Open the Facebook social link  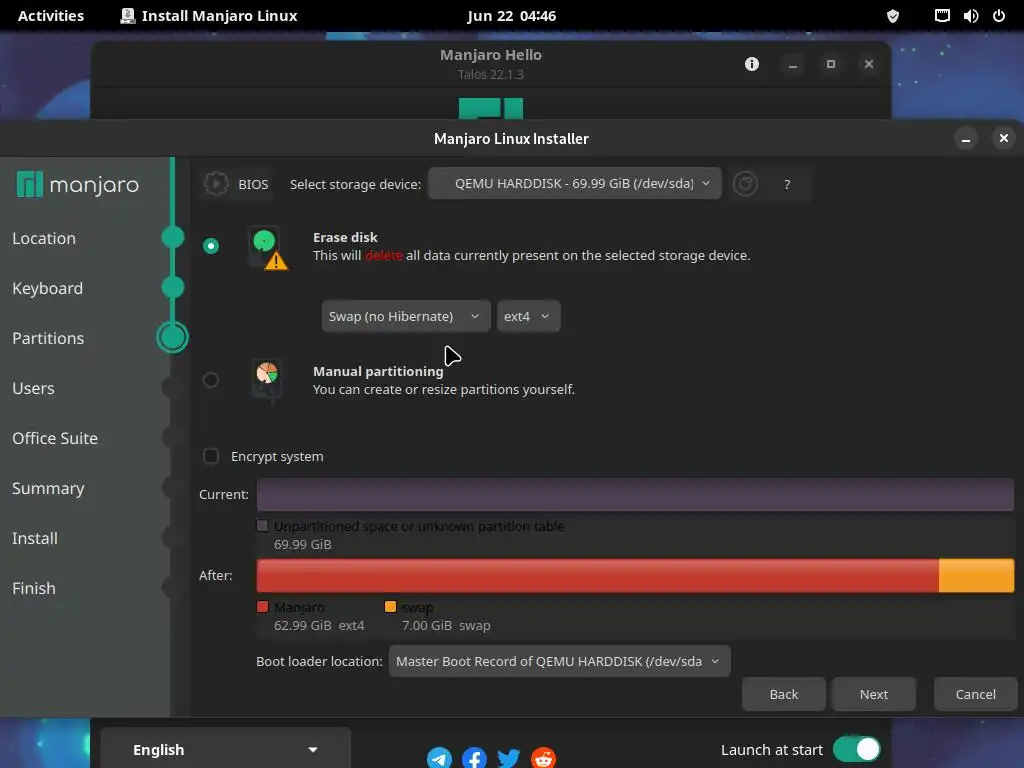[x=474, y=758]
